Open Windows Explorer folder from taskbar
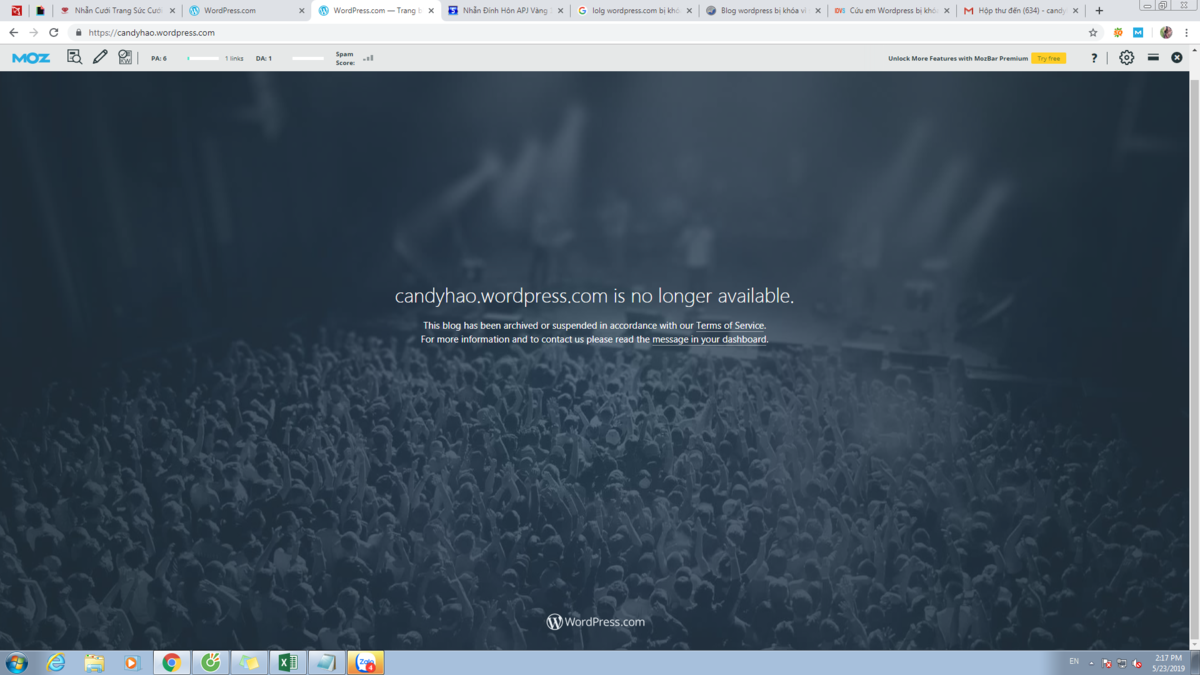This screenshot has height=675, width=1200. [x=94, y=663]
